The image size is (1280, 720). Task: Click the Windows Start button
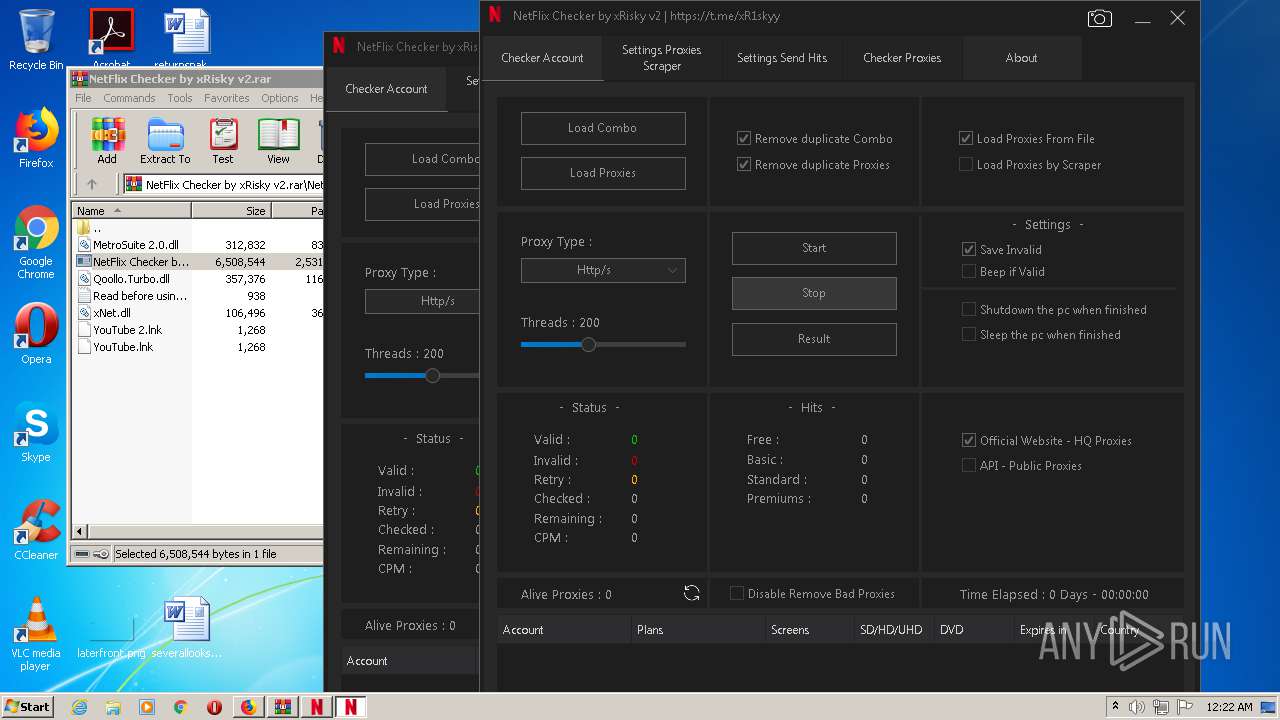[27, 707]
